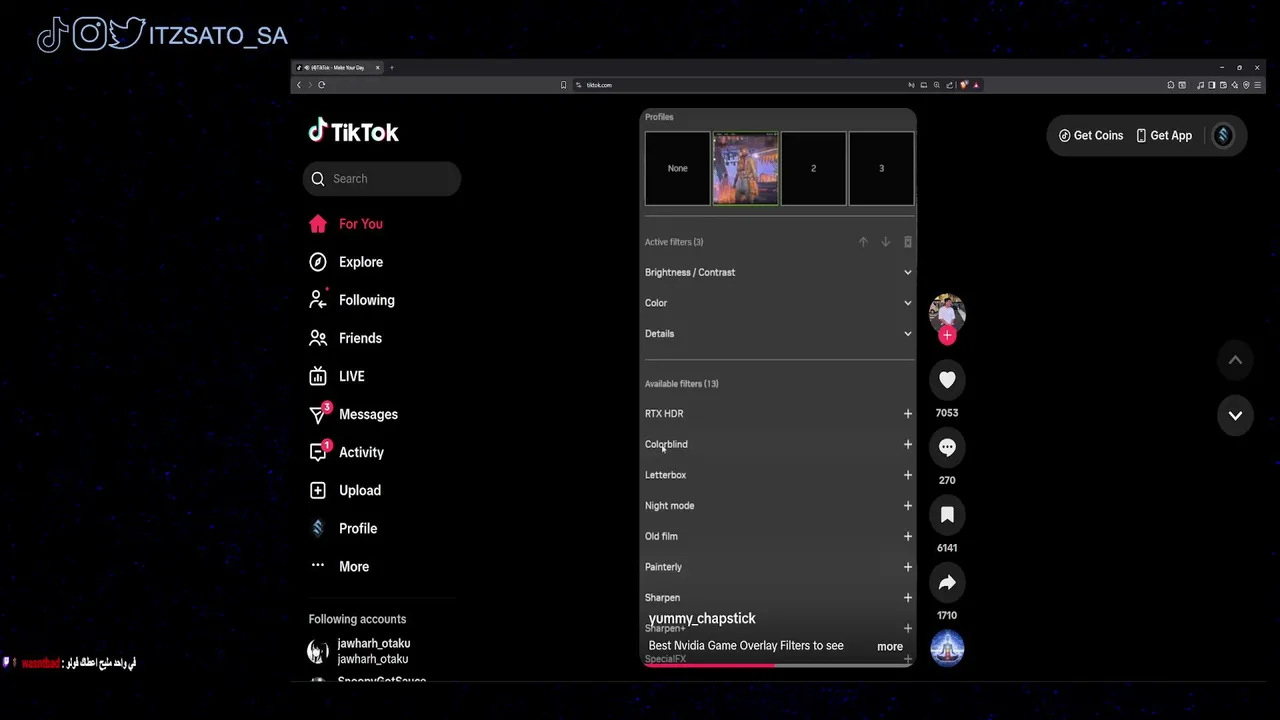Select the None profile tile
Image resolution: width=1280 pixels, height=720 pixels.
click(x=677, y=168)
